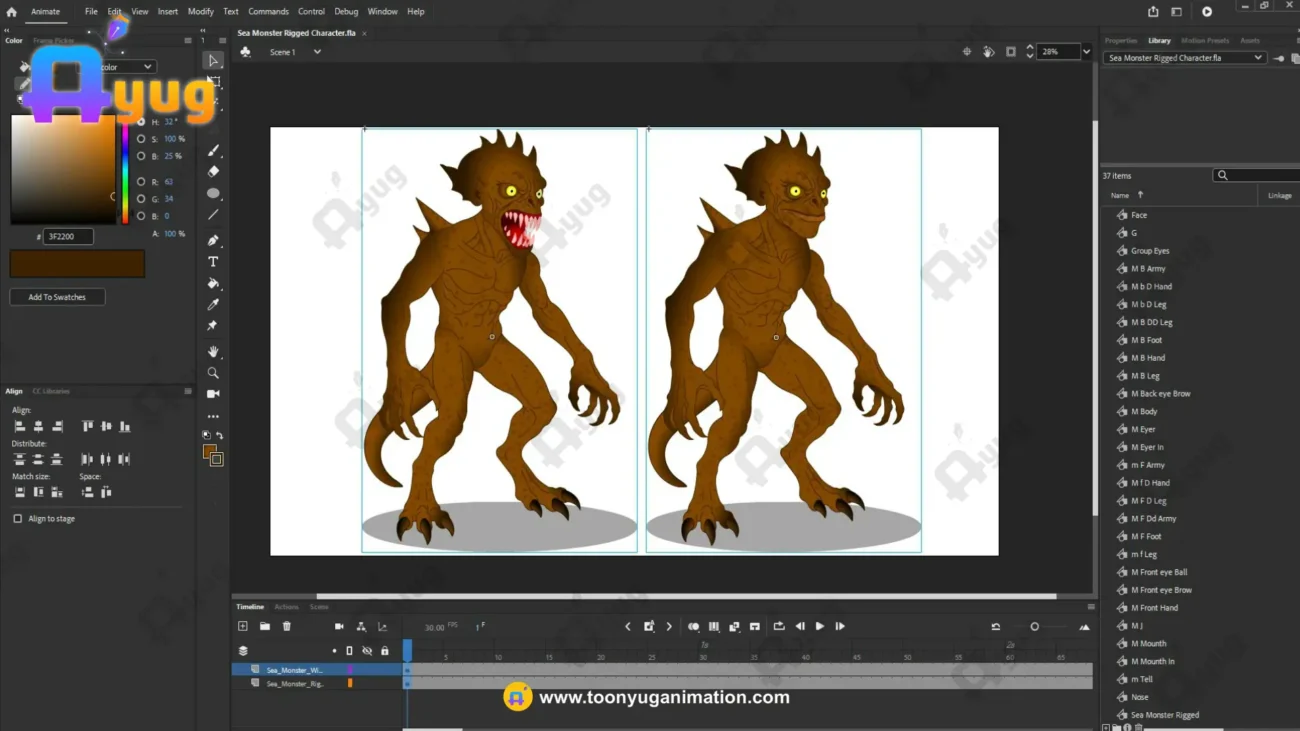Toggle onion skin in timeline
This screenshot has height=731, width=1300.
[x=693, y=627]
